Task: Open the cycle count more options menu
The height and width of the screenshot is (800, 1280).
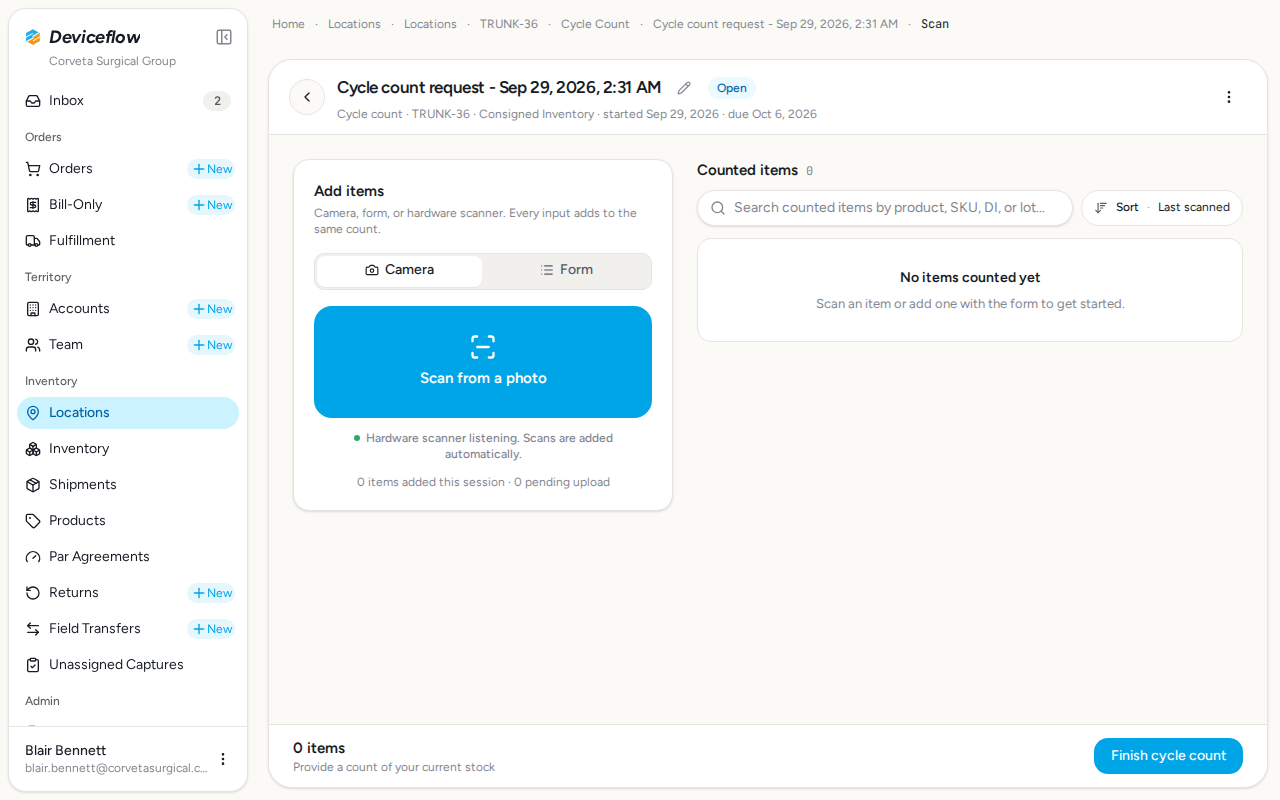Action: pos(1229,97)
